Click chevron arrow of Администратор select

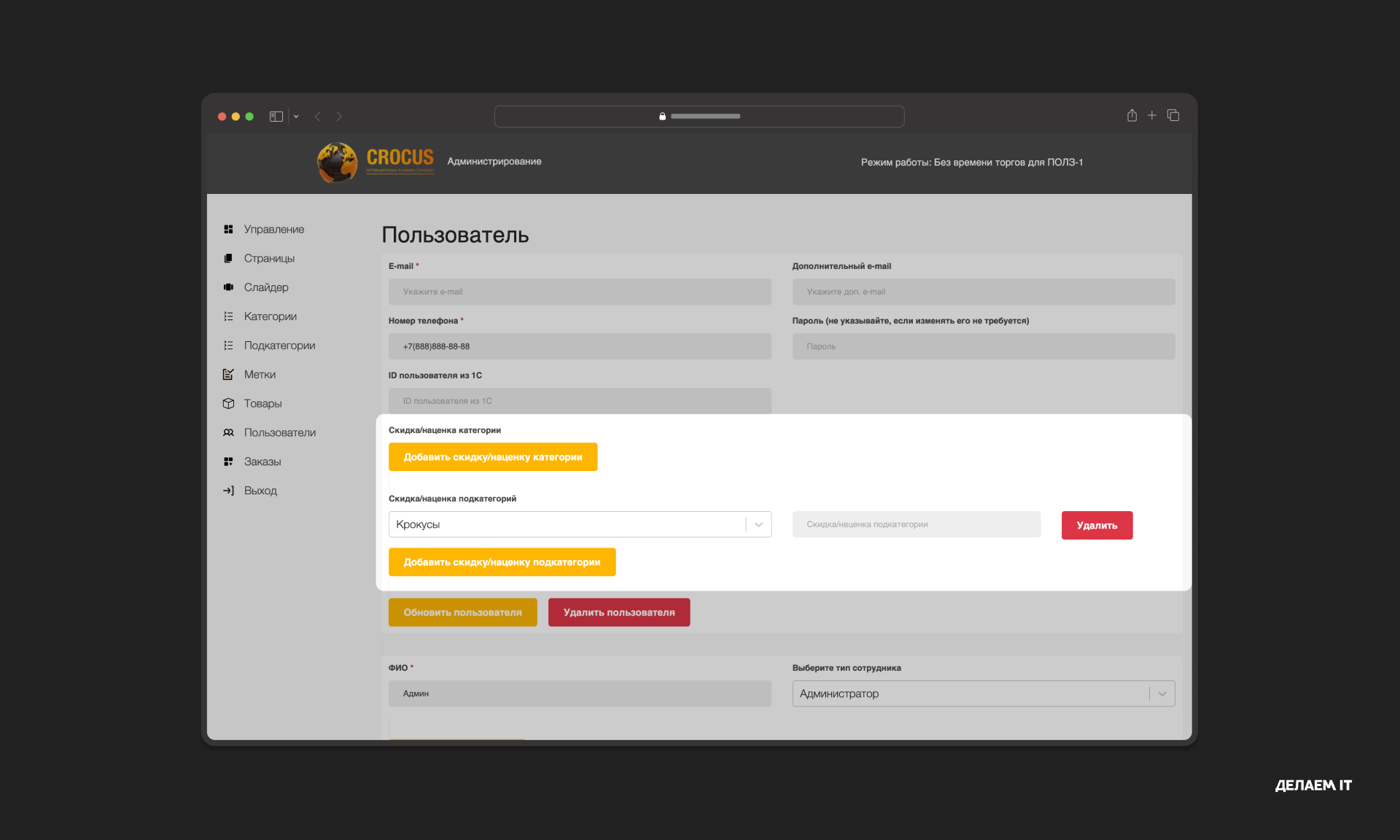pyautogui.click(x=1162, y=693)
